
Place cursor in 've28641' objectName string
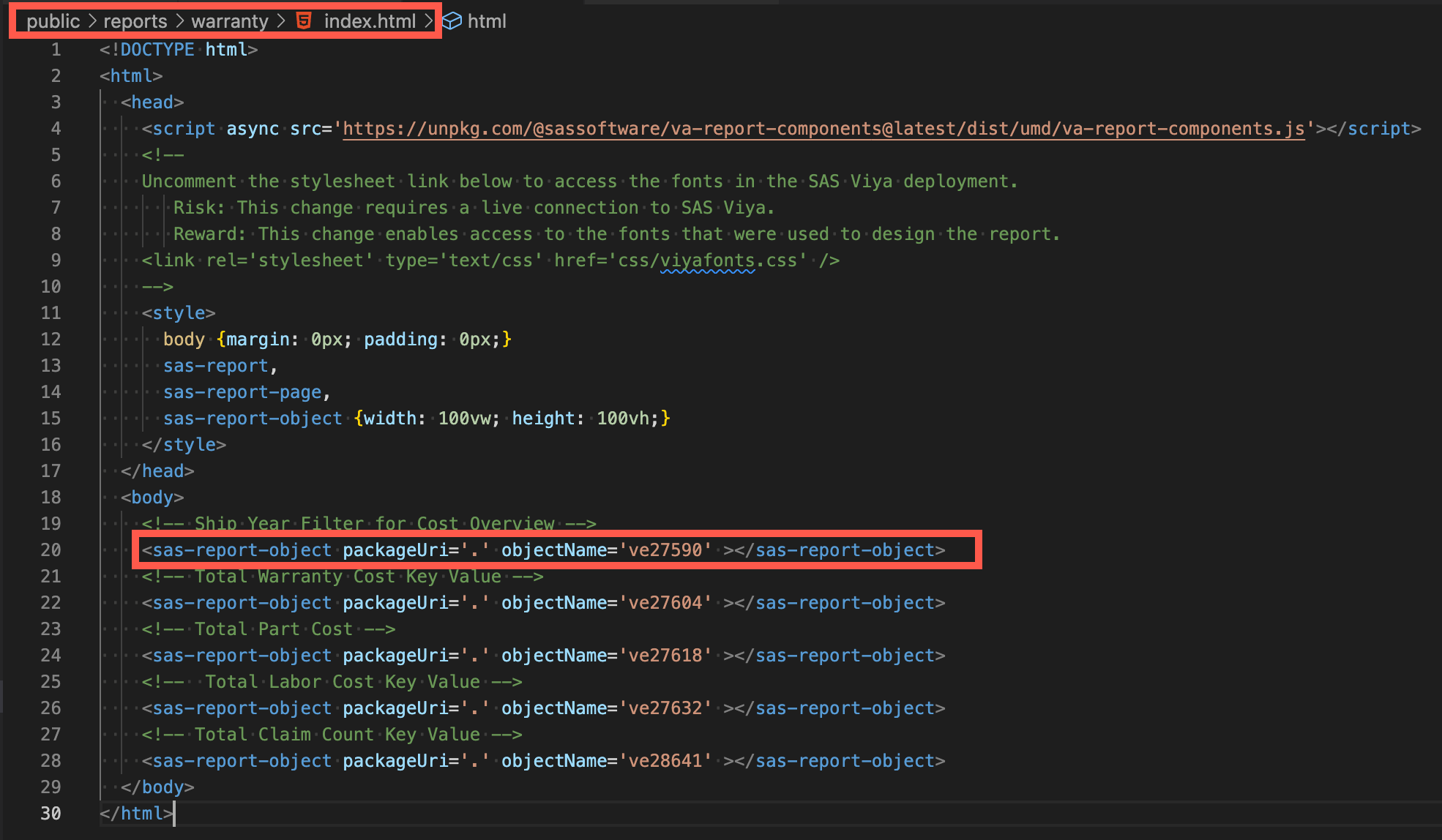point(665,761)
